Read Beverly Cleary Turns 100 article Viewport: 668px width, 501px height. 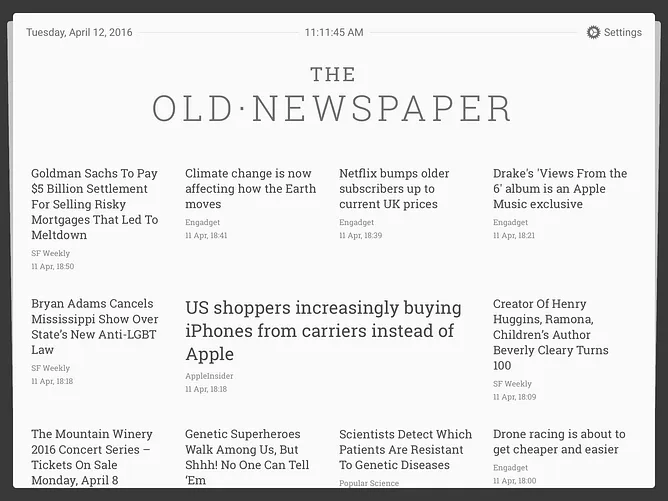550,335
